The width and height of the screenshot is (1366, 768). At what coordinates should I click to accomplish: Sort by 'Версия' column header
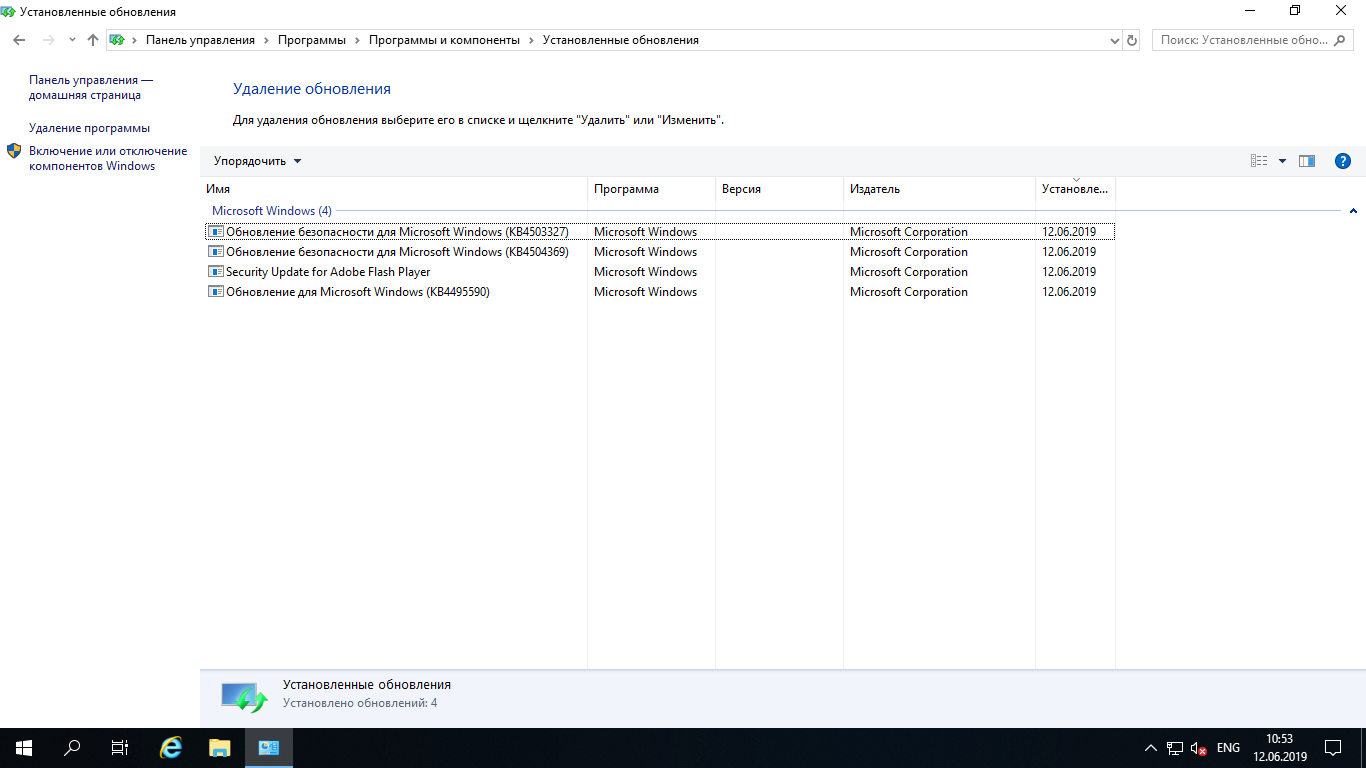(x=779, y=189)
